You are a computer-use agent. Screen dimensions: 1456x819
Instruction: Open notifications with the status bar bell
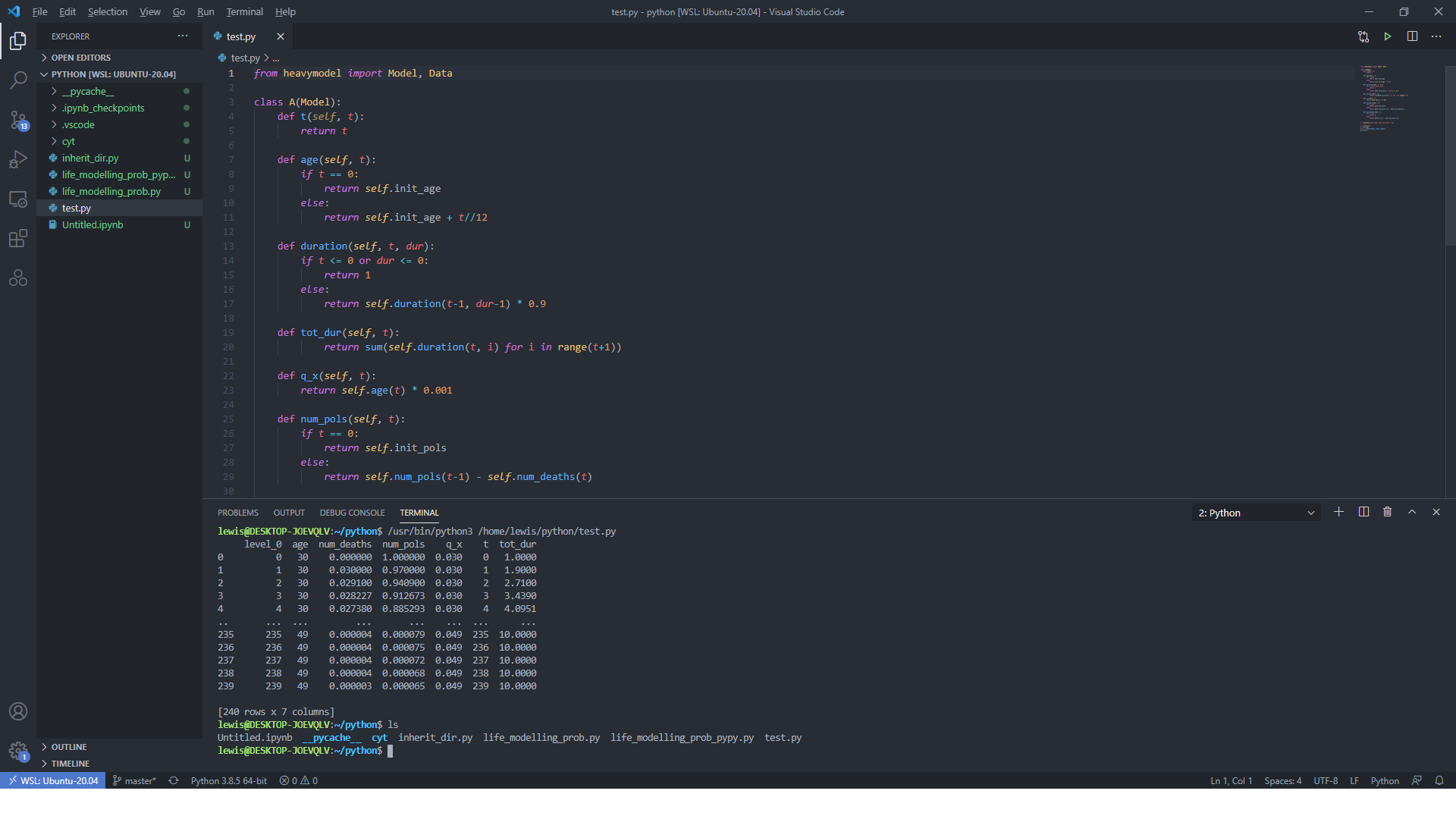(1439, 780)
